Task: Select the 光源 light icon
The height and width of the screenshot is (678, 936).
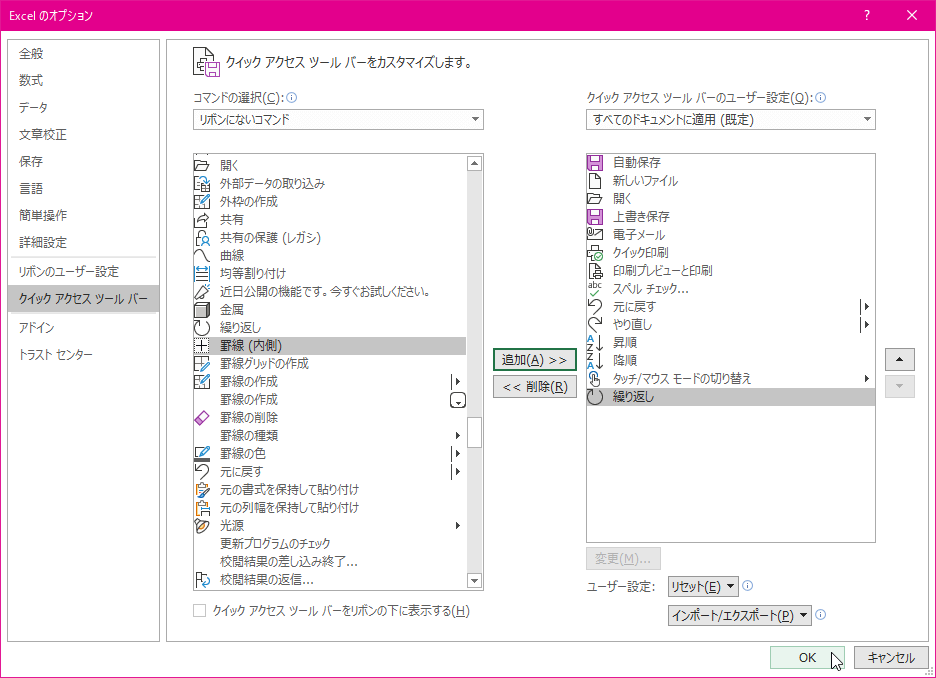Action: (202, 526)
